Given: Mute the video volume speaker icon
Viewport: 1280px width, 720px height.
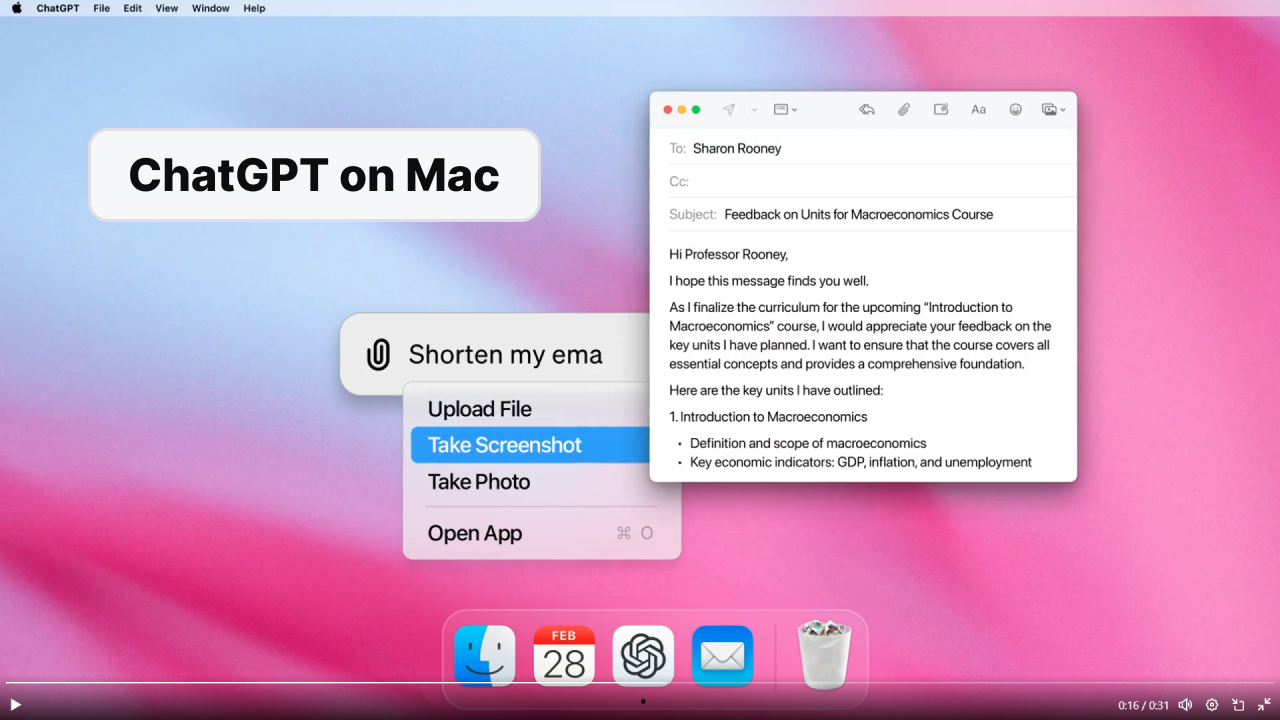Looking at the screenshot, I should tap(1185, 705).
